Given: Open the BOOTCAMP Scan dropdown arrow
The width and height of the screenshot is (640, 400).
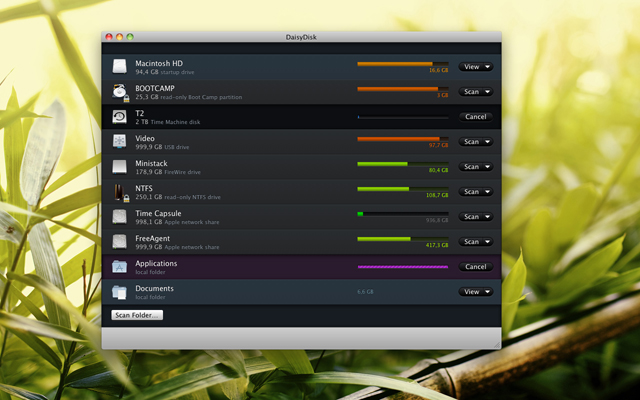Looking at the screenshot, I should [x=488, y=92].
